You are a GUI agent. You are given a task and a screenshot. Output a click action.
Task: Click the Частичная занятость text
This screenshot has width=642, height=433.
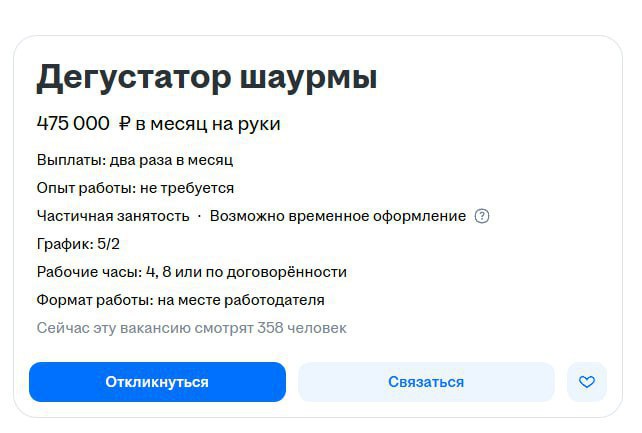(x=113, y=216)
